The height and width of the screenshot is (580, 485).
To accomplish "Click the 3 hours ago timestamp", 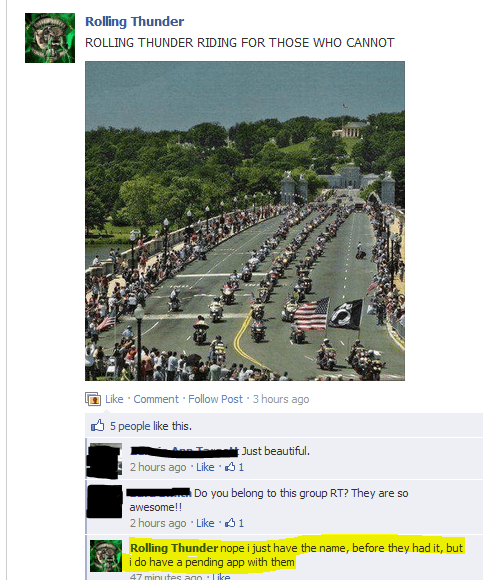I will pyautogui.click(x=281, y=399).
